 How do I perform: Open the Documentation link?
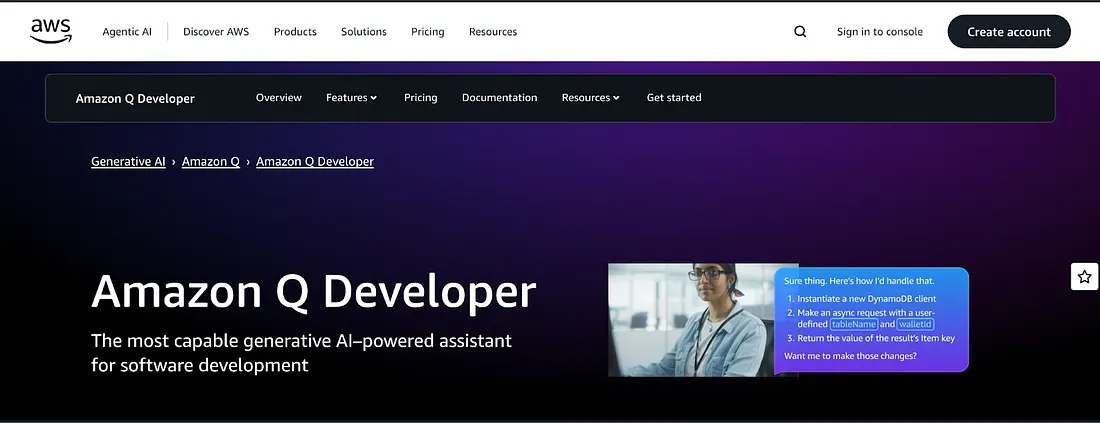point(499,98)
